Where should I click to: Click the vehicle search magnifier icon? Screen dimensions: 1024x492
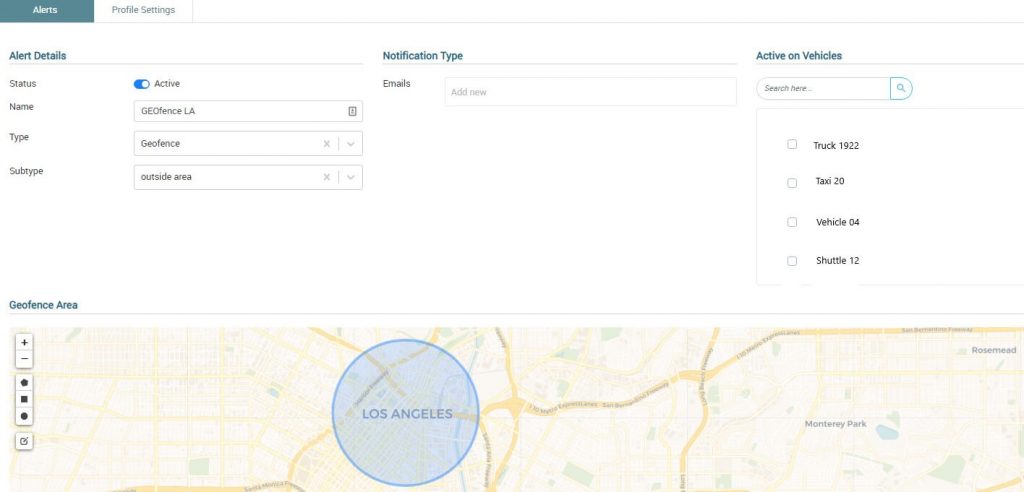click(901, 88)
